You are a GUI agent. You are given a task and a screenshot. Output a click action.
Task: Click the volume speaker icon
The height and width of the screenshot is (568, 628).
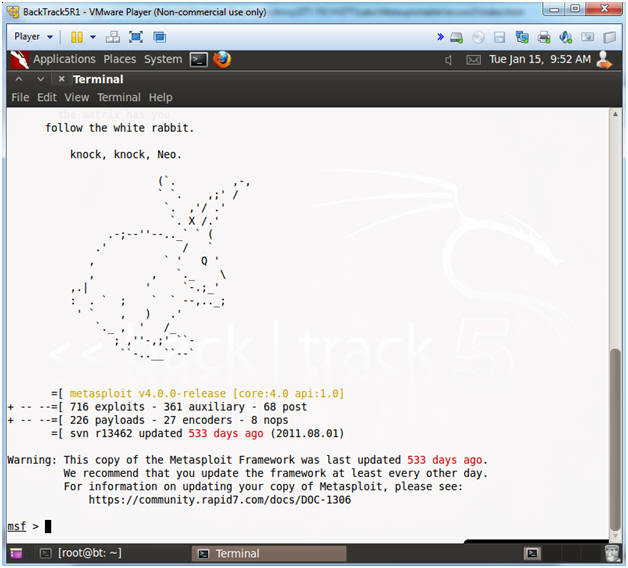tap(449, 60)
